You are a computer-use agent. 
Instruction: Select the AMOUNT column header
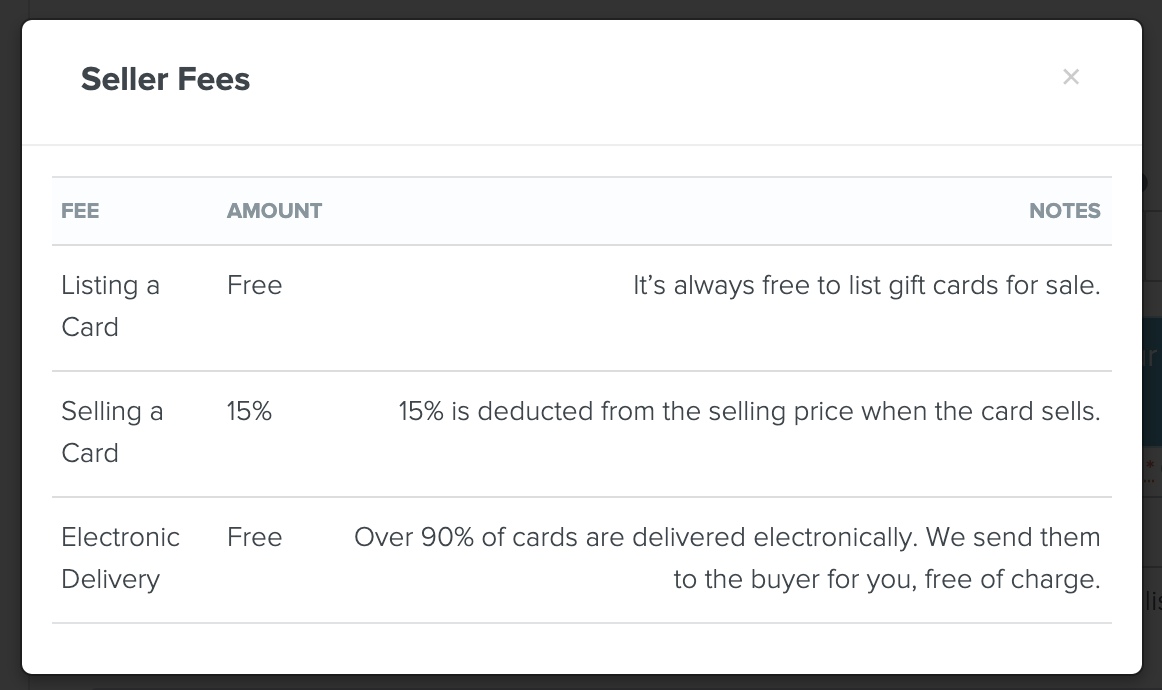coord(274,211)
